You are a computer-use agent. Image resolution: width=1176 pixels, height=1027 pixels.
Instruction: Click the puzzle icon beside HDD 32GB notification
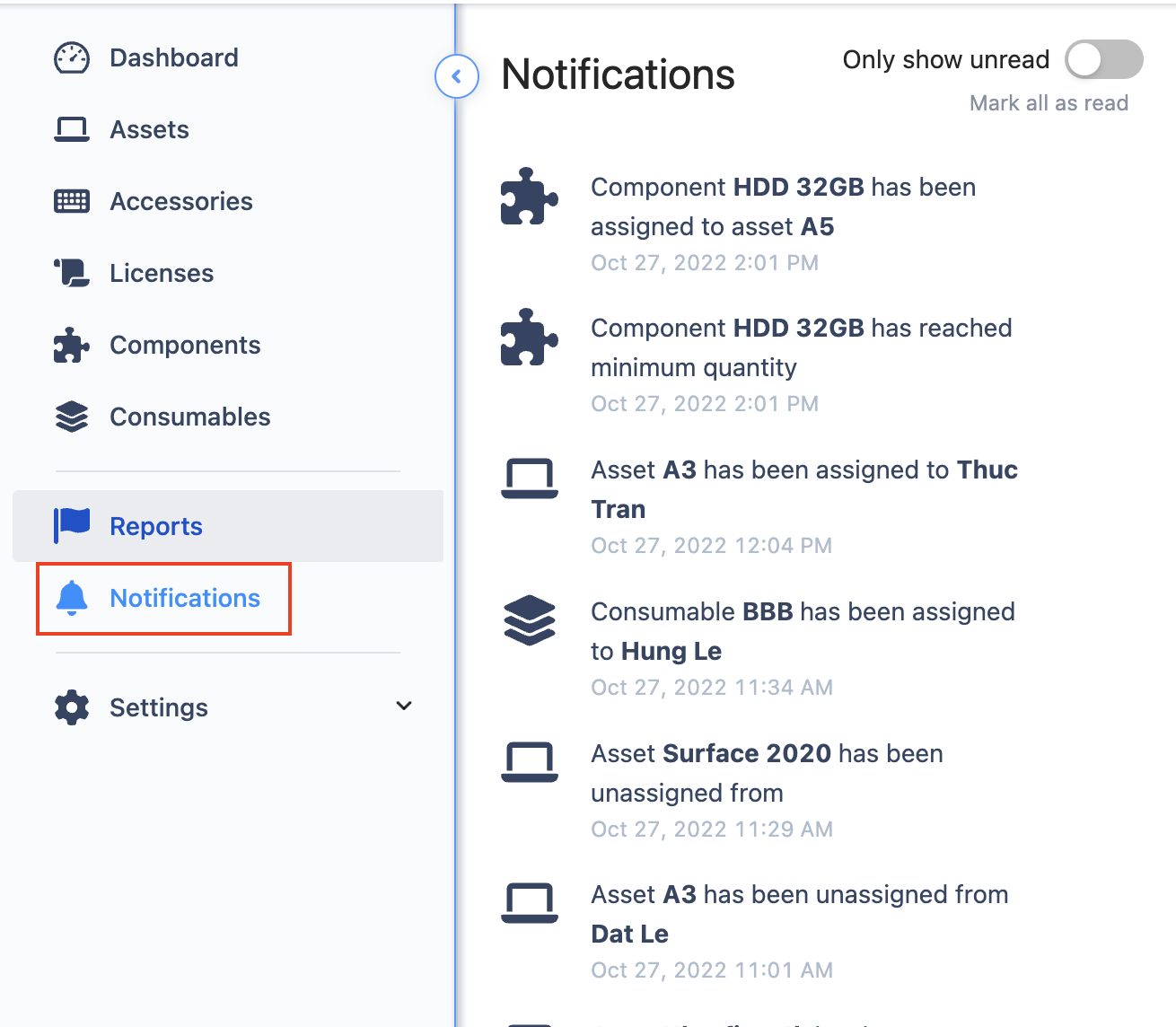530,198
